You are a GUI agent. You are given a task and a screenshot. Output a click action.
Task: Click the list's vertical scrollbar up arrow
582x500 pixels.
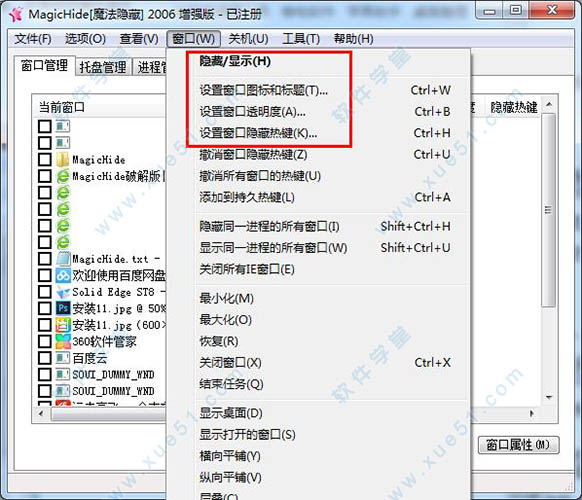click(x=549, y=105)
